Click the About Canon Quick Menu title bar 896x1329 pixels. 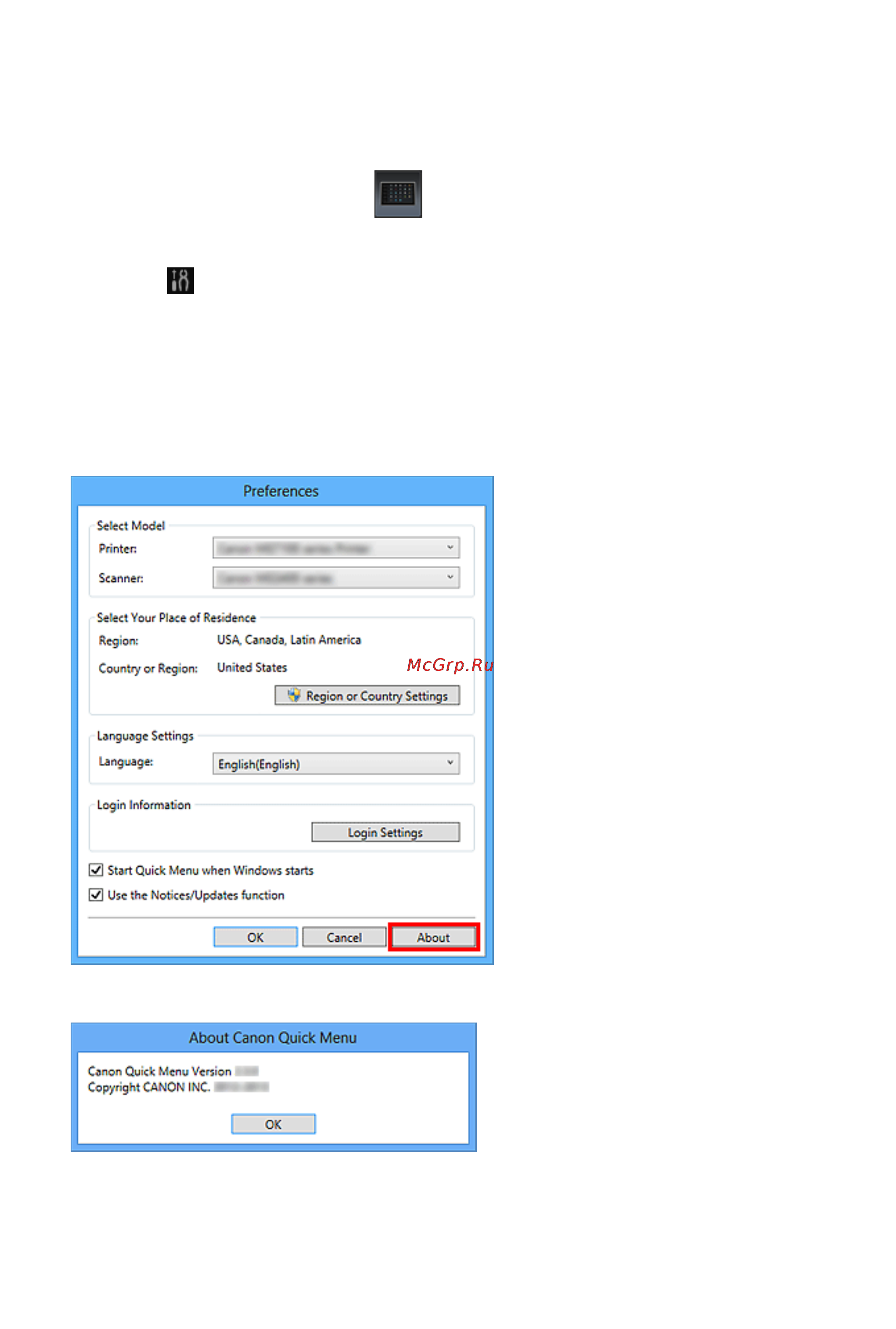[x=273, y=1037]
